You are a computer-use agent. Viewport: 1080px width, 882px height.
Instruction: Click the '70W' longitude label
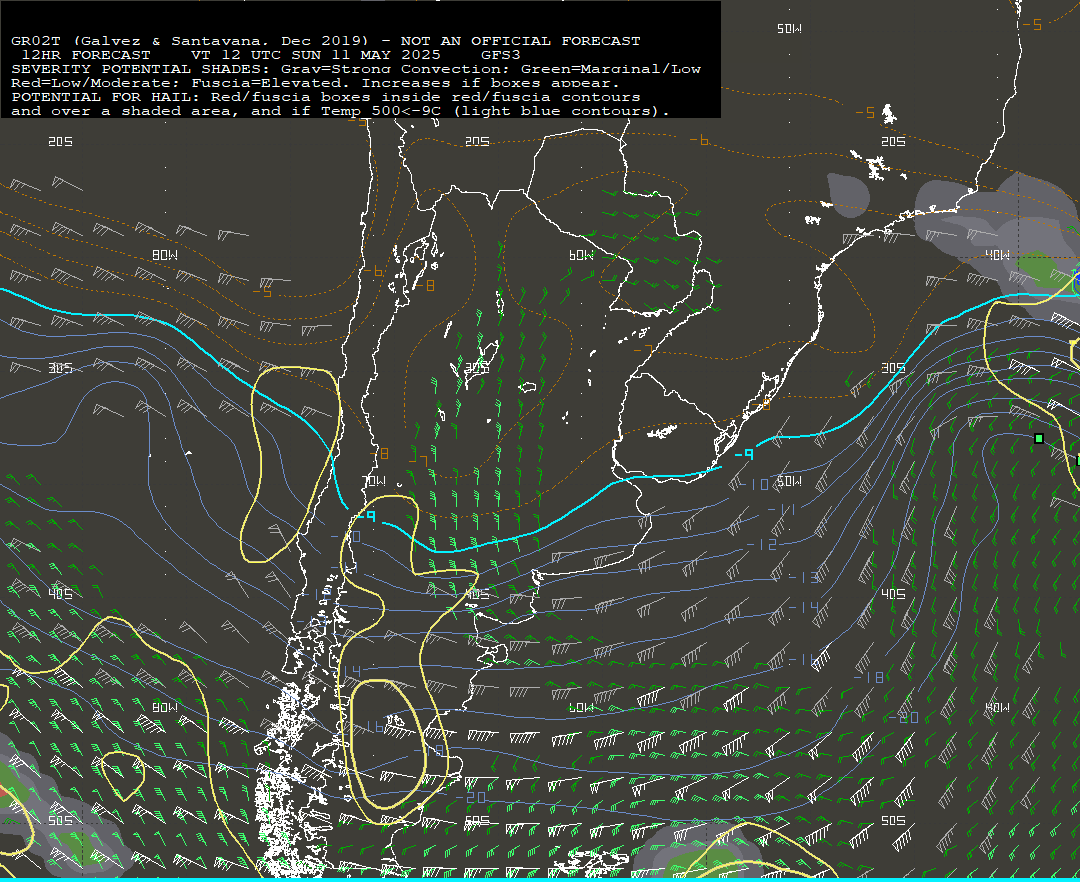(373, 481)
